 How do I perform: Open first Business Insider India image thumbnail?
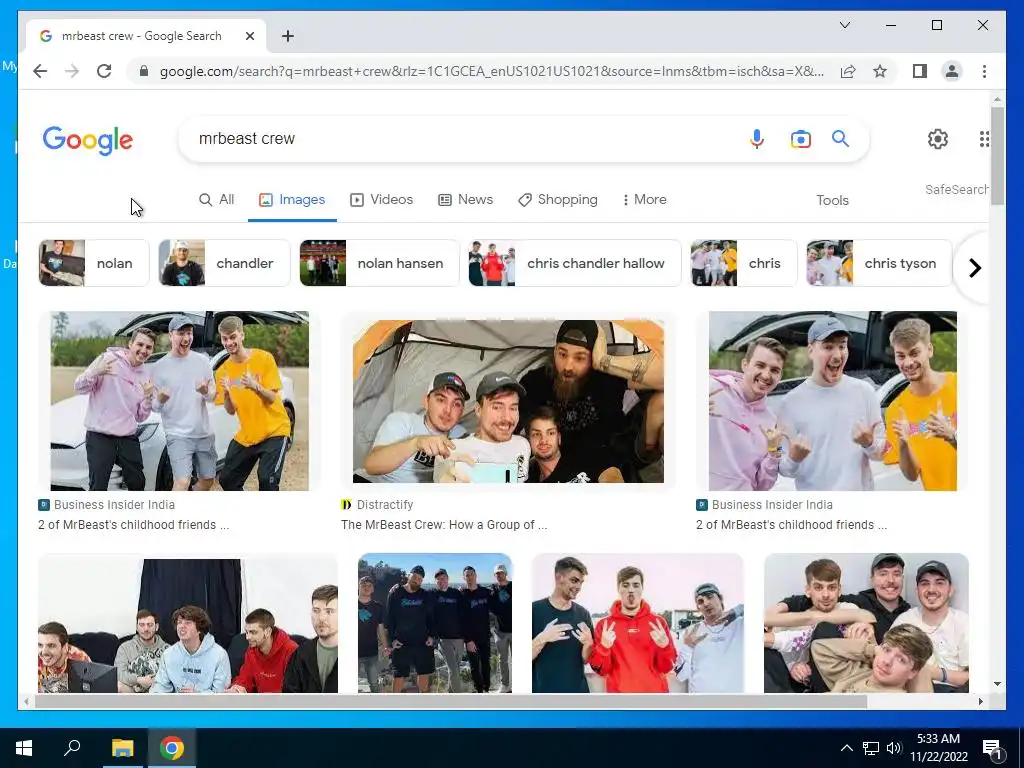point(180,401)
